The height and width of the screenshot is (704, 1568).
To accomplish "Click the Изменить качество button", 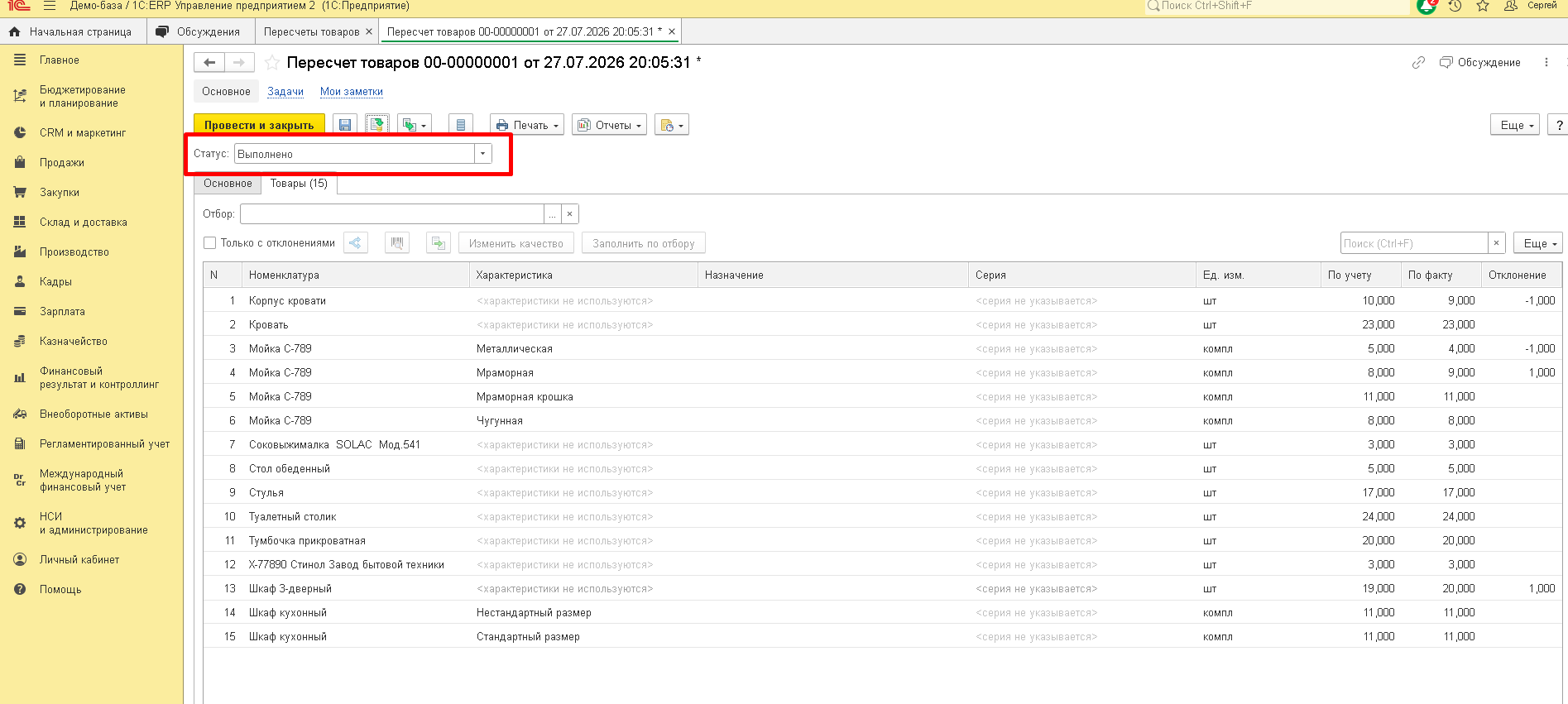I will point(516,243).
